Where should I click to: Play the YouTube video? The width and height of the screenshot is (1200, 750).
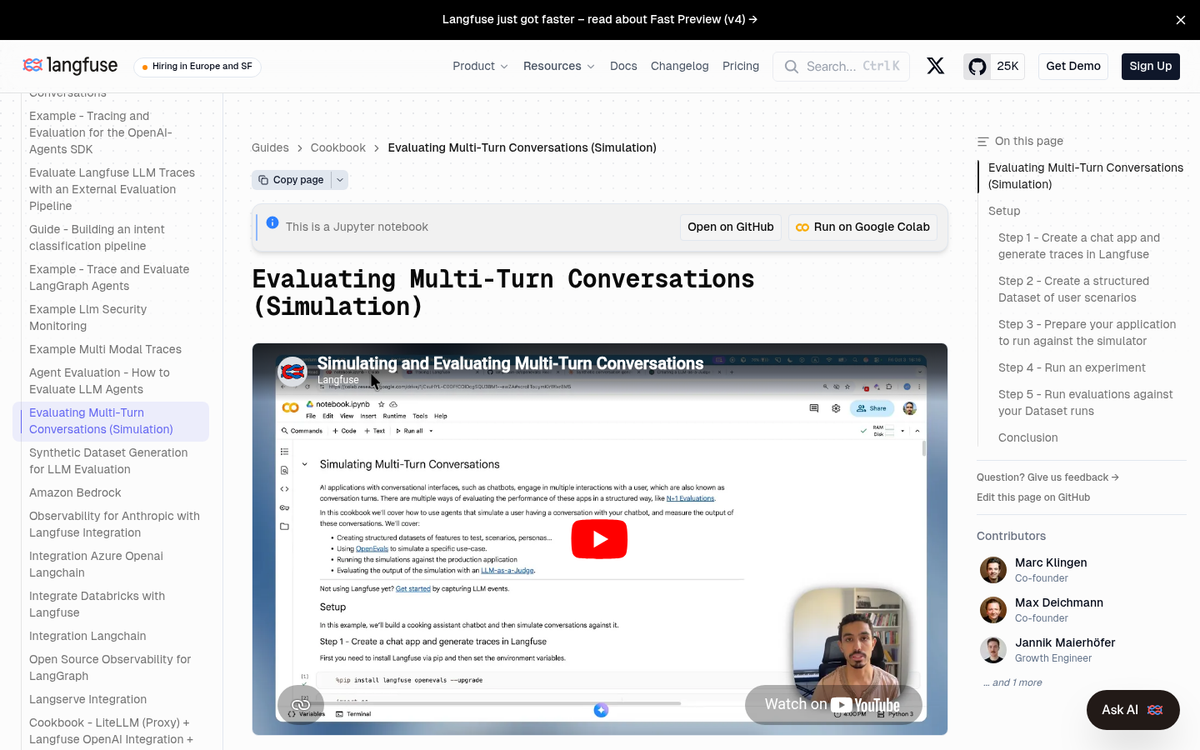599,540
